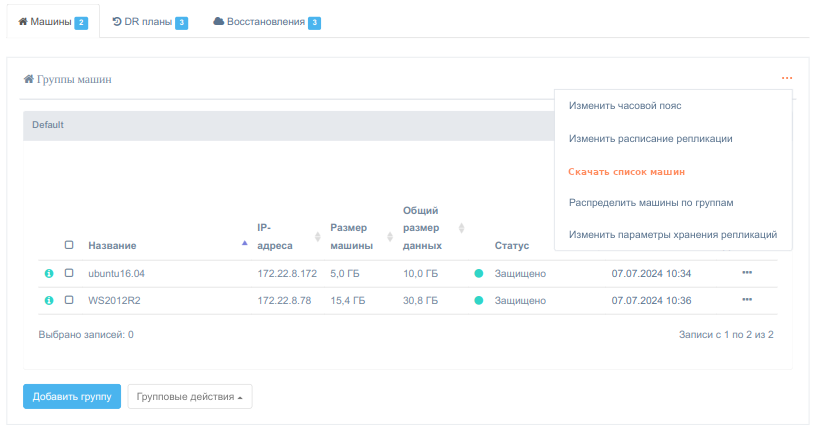Click the 5,0 ГБ machine size cell
This screenshot has height=434, width=818.
pos(345,274)
